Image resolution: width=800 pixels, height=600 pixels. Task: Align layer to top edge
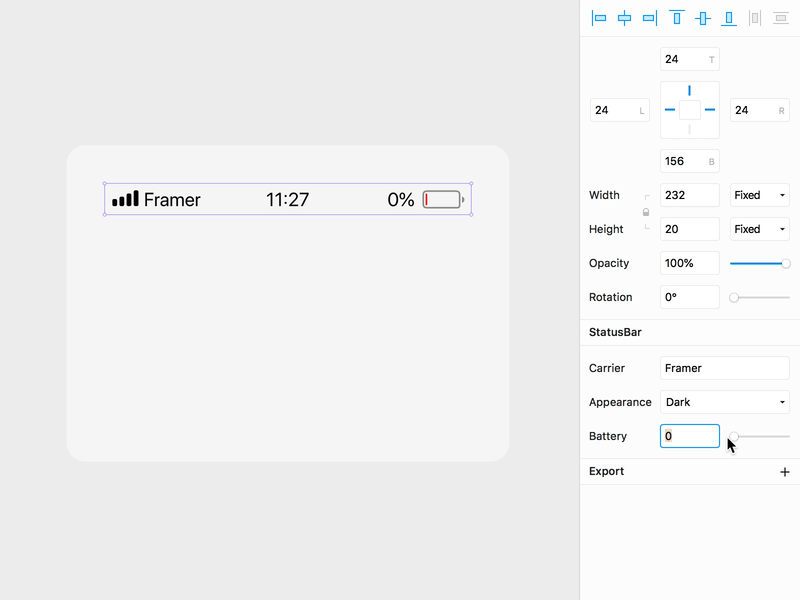pos(677,18)
